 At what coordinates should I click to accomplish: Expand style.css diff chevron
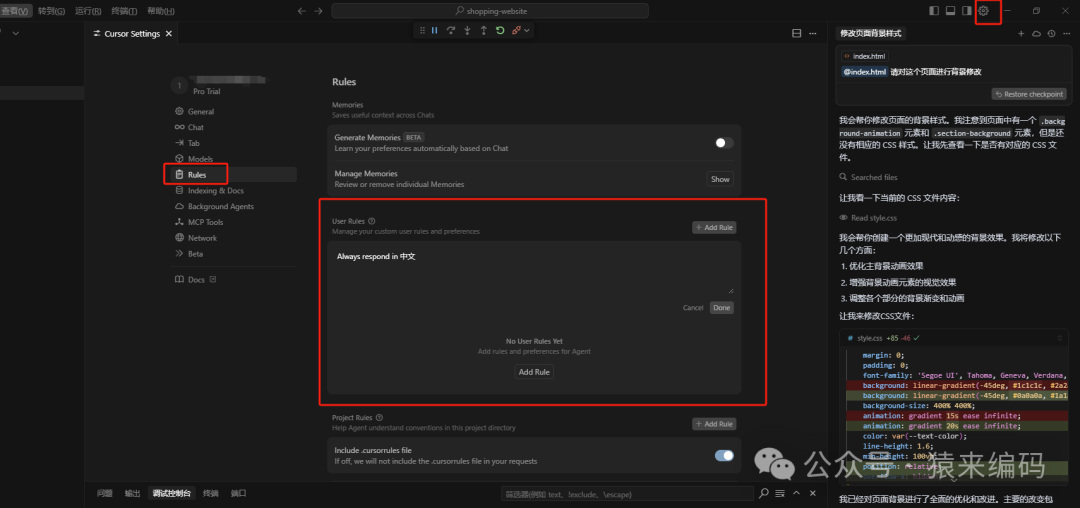tap(1059, 338)
